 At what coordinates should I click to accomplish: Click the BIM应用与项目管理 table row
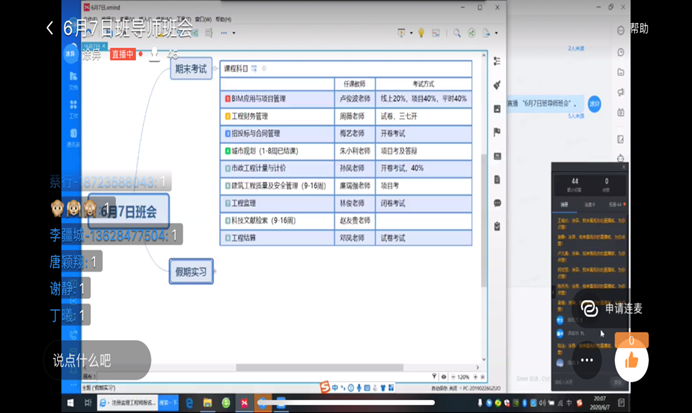pyautogui.click(x=275, y=99)
